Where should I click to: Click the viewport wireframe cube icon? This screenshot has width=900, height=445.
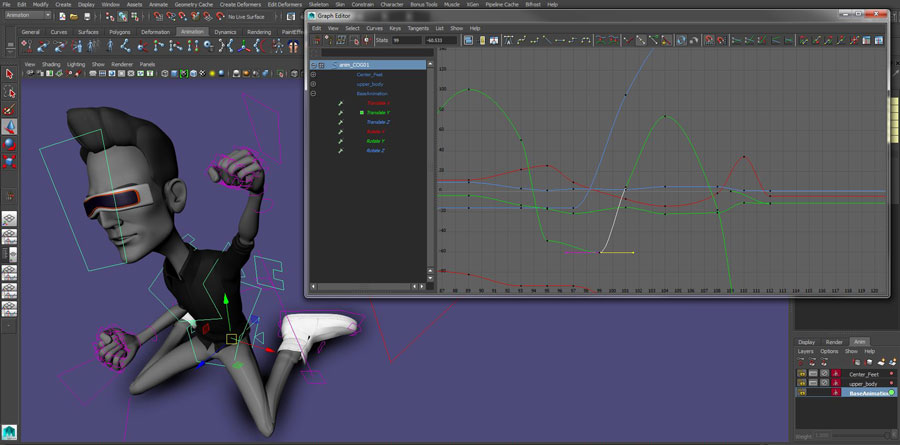click(165, 73)
